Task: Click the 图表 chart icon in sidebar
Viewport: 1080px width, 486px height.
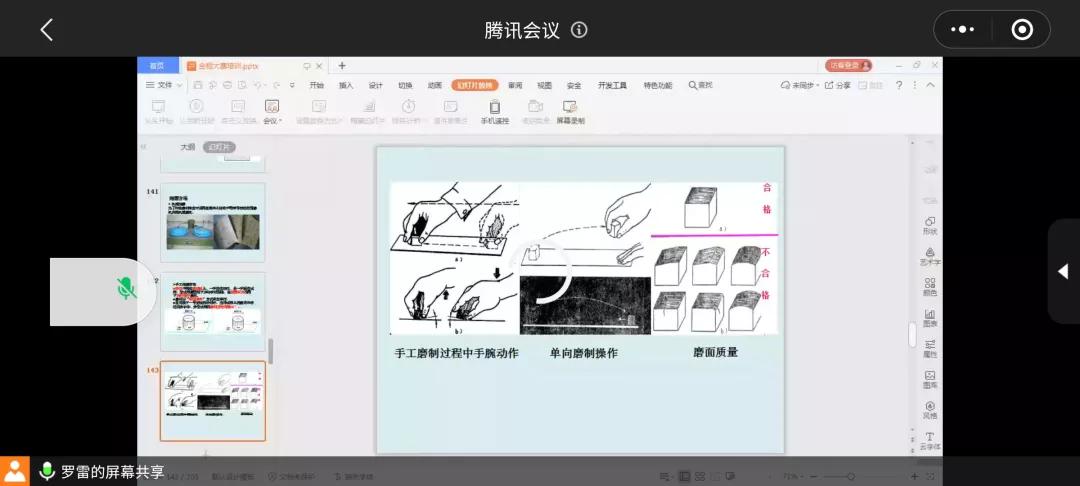Action: tap(930, 317)
